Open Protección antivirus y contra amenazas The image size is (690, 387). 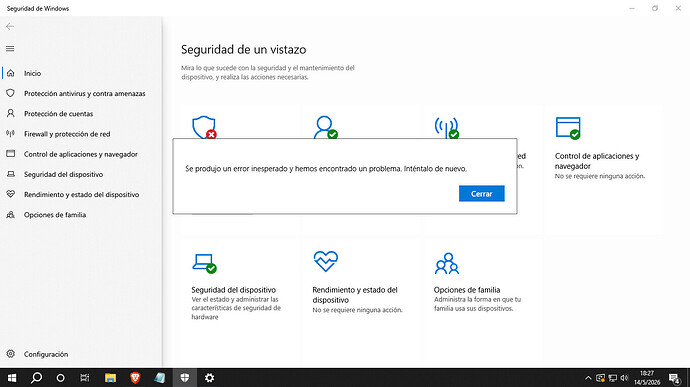tap(84, 94)
